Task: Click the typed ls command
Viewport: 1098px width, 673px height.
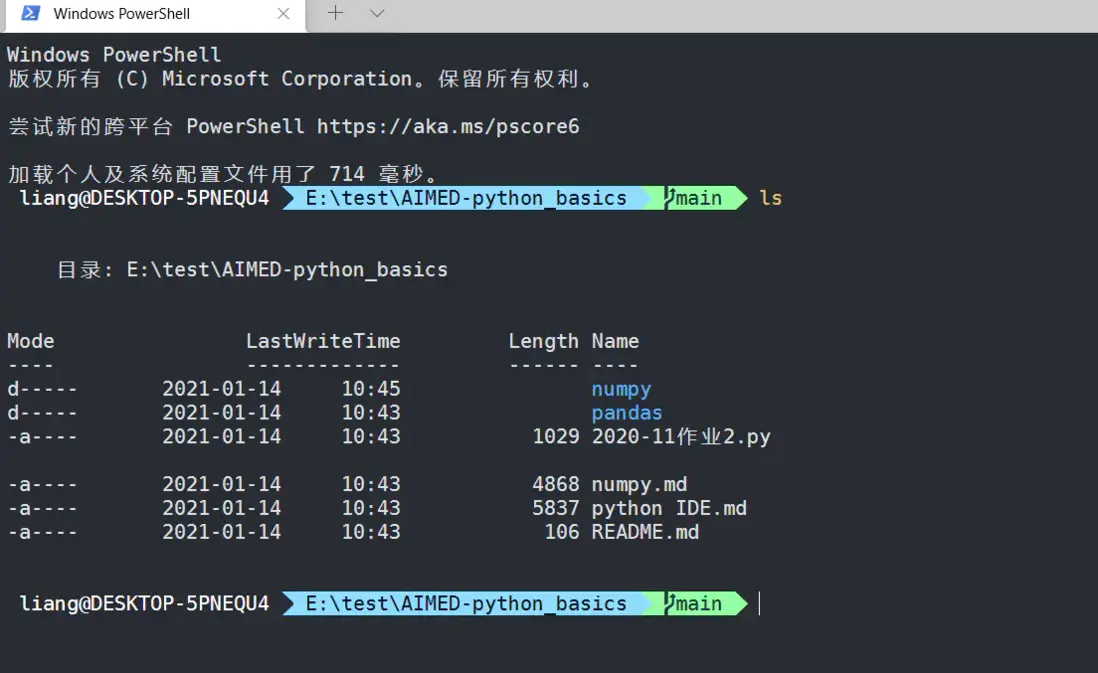Action: tap(770, 198)
